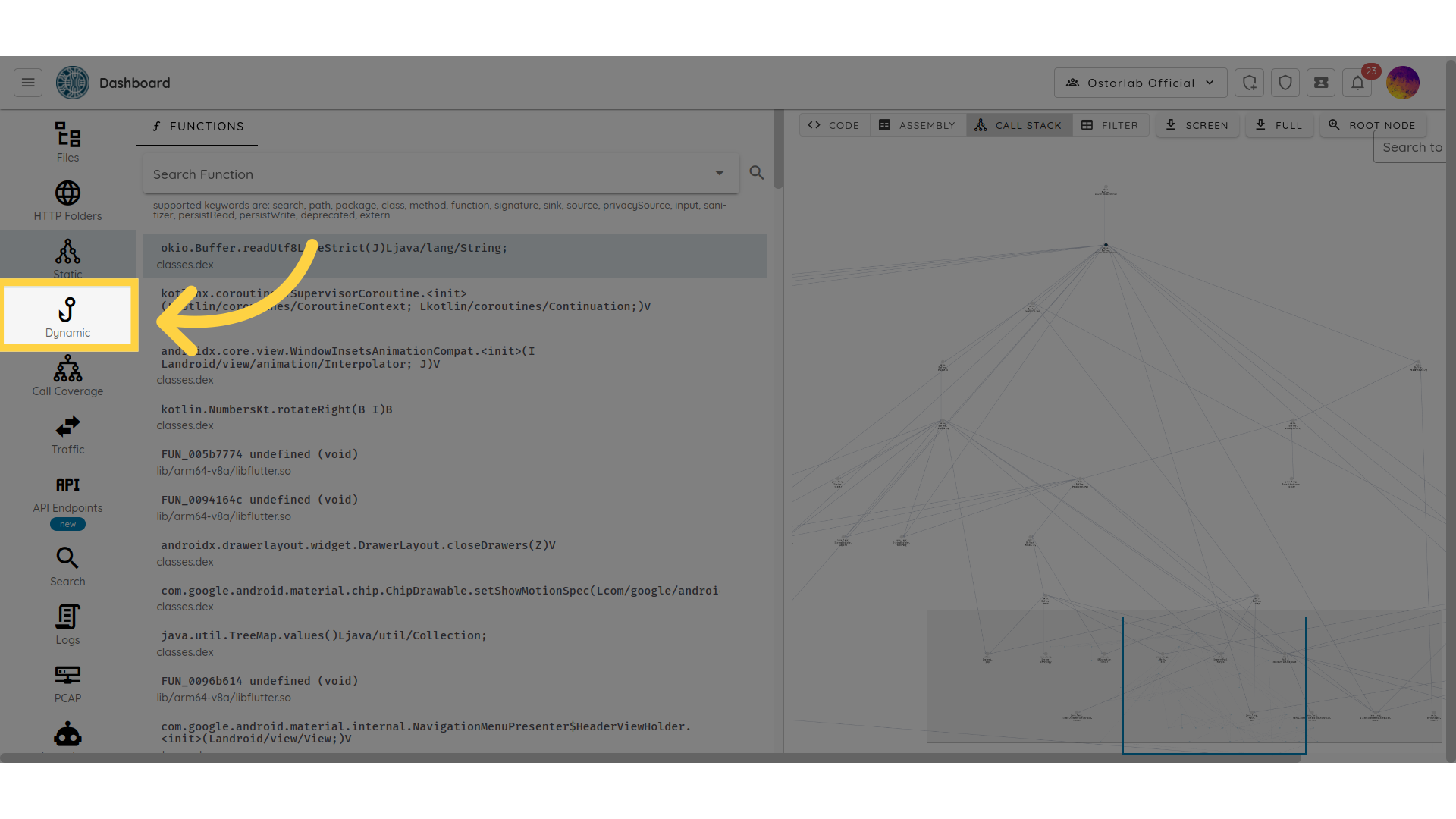Switch to the ASSEMBLY view tab
The width and height of the screenshot is (1456, 819).
pyautogui.click(x=918, y=125)
